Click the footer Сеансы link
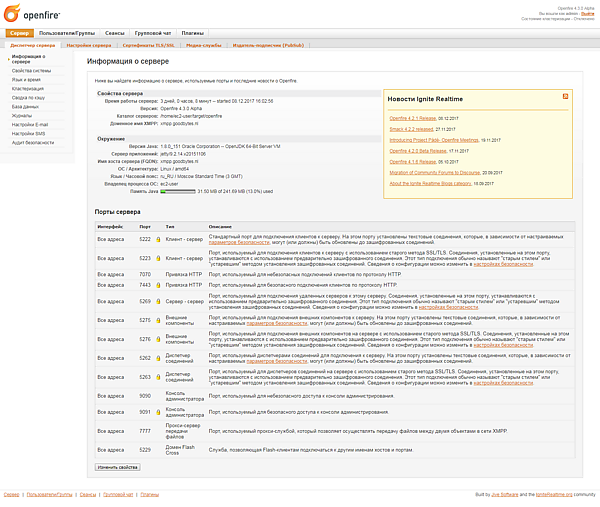Image resolution: width=600 pixels, height=507 pixels. tap(88, 495)
